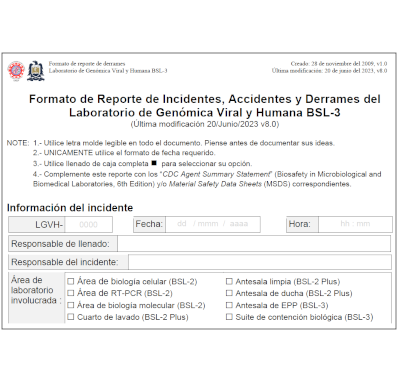
Task: Tick Área de biología molecular (BSL-2)
Action: pyautogui.click(x=71, y=305)
